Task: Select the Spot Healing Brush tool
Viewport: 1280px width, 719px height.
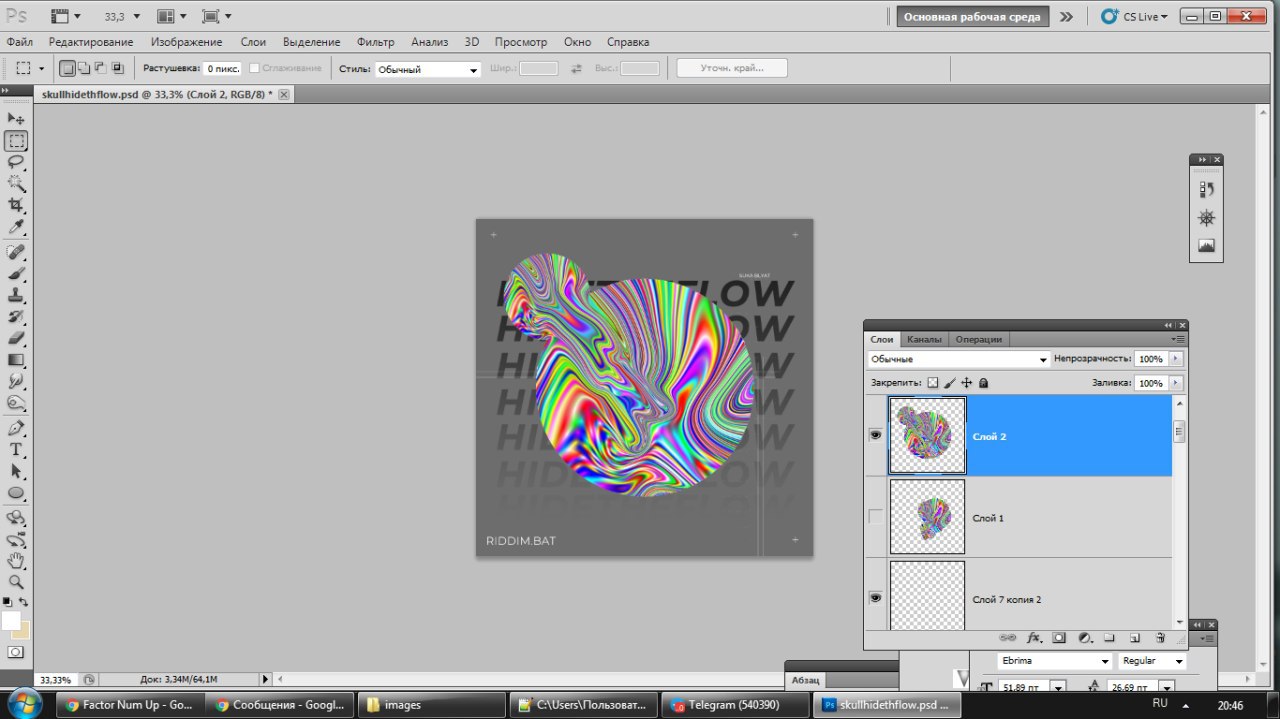Action: point(16,252)
